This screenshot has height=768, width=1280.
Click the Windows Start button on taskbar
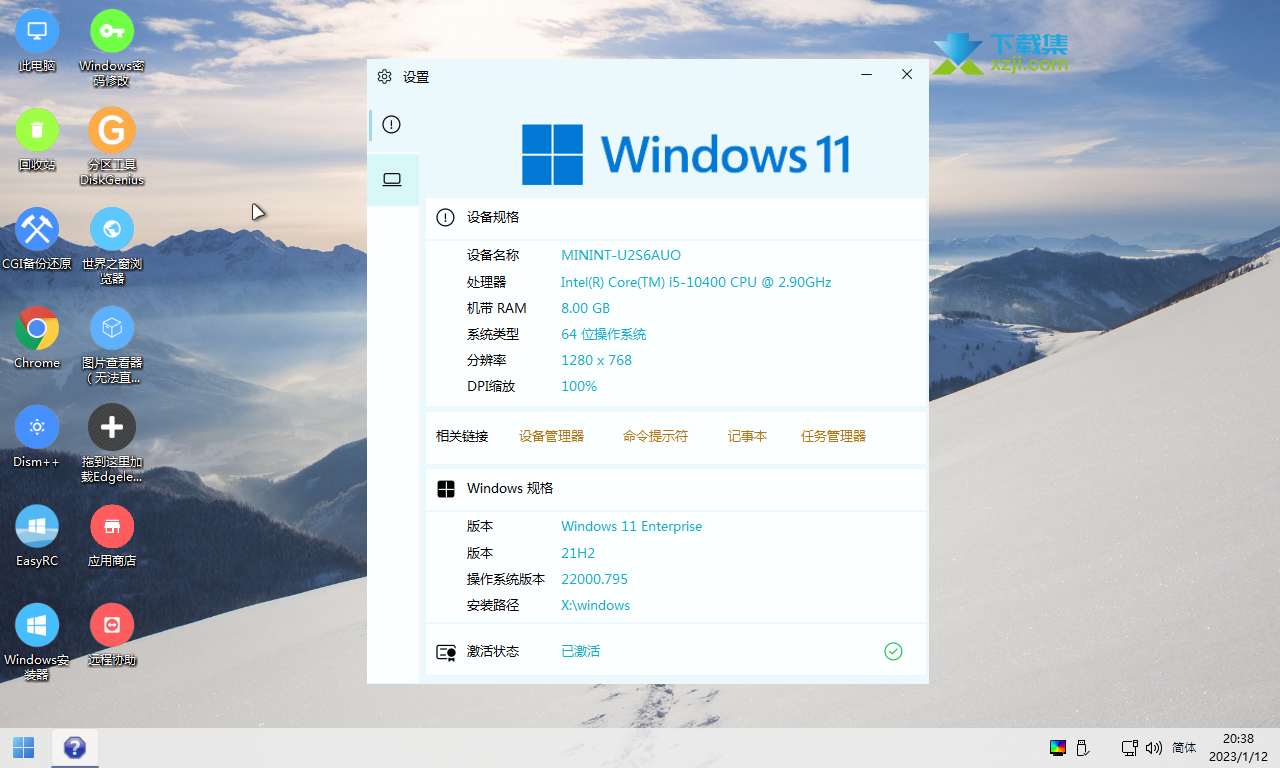23,747
